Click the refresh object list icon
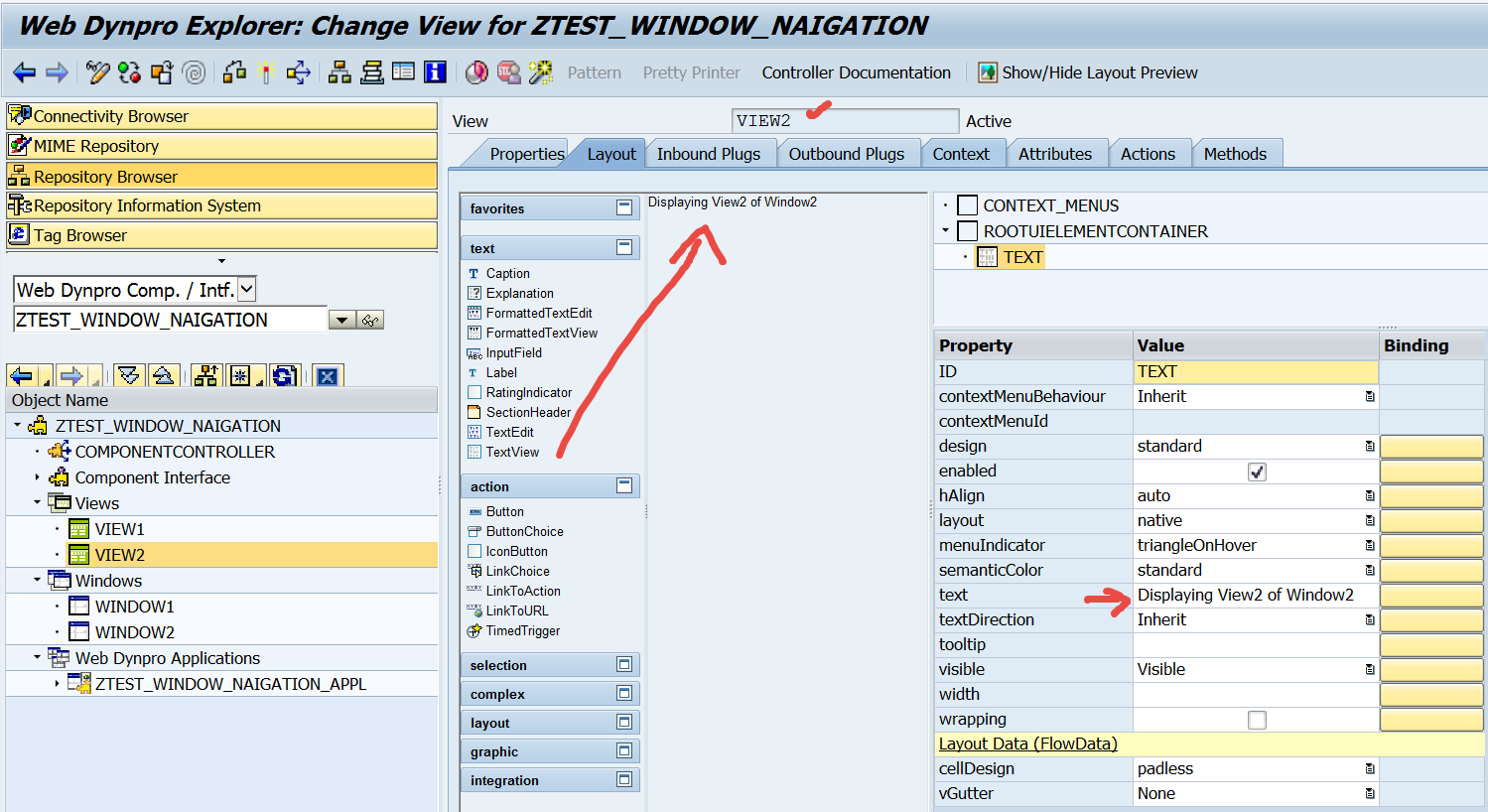This screenshot has height=812, width=1488. coord(284,376)
